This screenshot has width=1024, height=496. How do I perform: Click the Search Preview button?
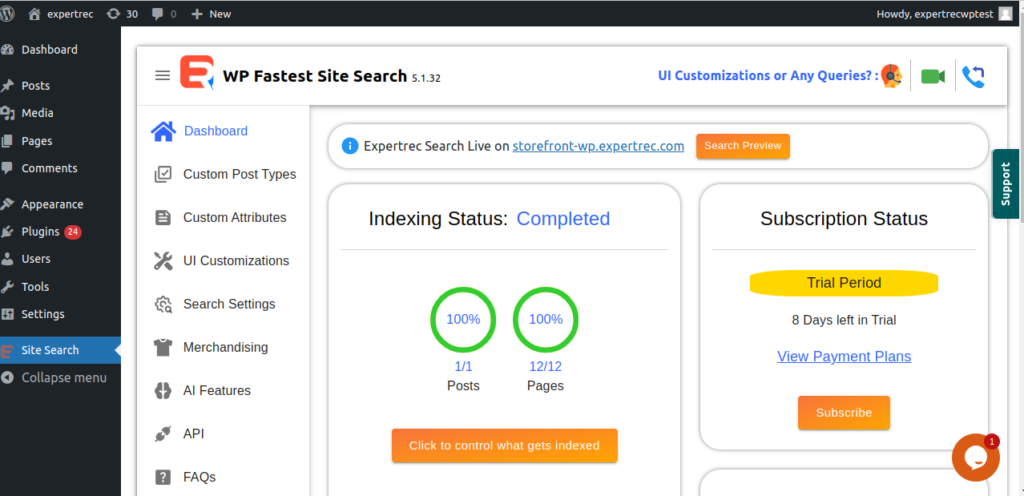click(742, 146)
